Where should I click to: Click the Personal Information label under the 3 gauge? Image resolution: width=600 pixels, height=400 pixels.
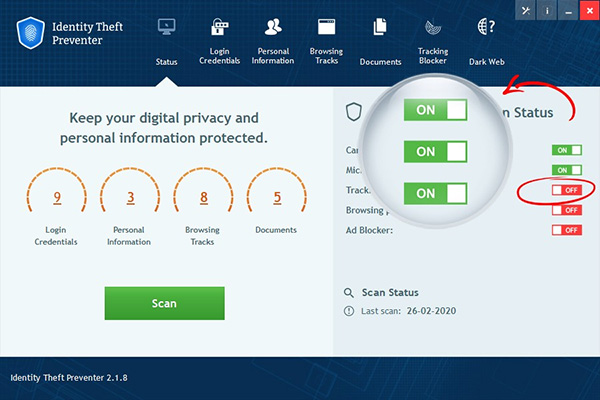129,236
